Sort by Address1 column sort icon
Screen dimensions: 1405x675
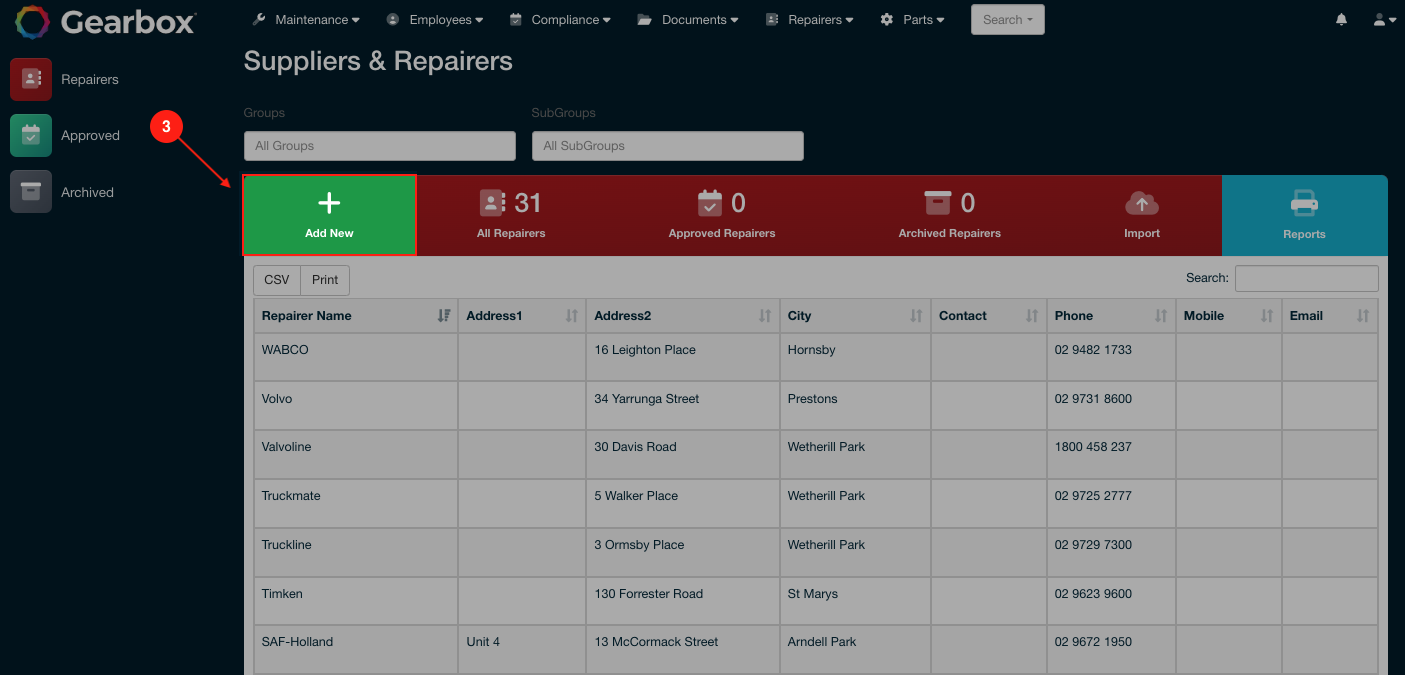(572, 316)
